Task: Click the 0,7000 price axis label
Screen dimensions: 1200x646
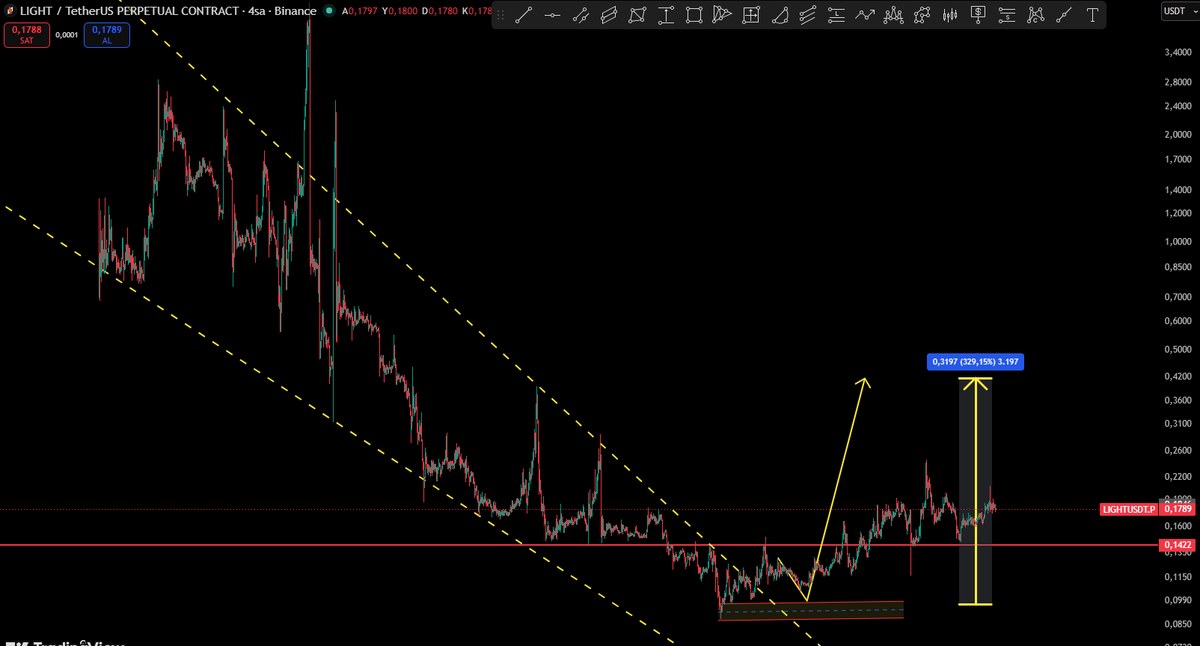Action: 1176,297
